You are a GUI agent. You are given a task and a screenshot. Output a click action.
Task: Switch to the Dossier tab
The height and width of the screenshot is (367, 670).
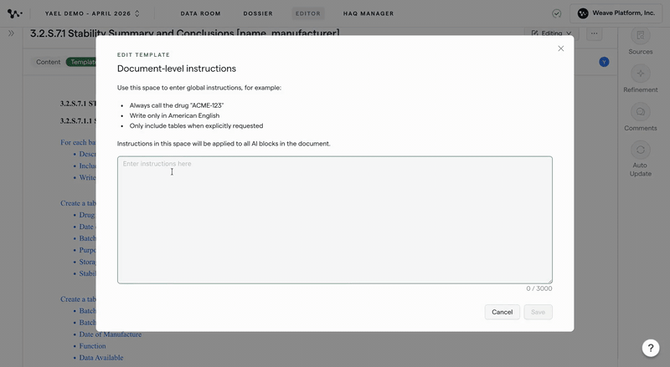pyautogui.click(x=258, y=14)
